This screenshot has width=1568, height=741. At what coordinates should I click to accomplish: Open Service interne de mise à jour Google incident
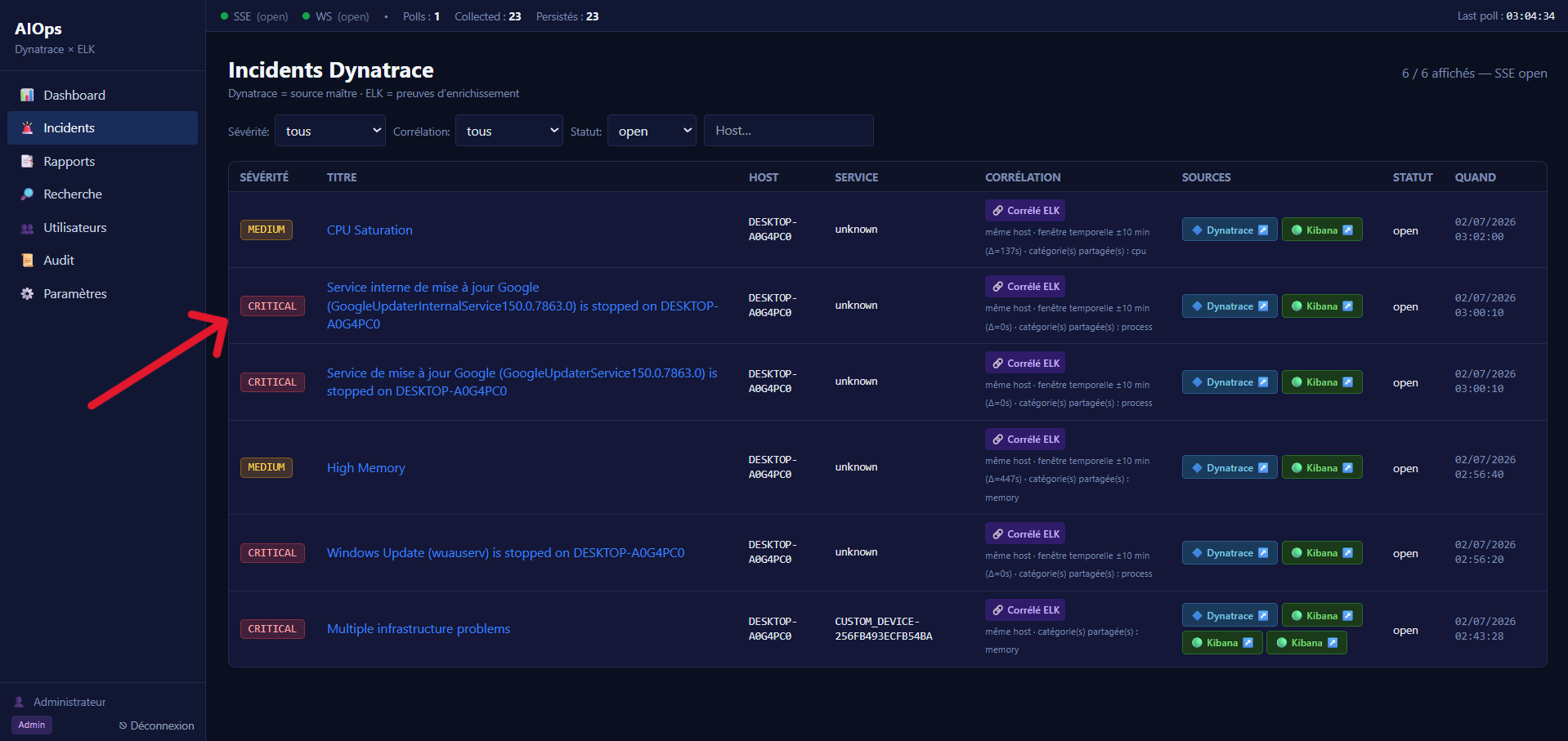pyautogui.click(x=522, y=306)
